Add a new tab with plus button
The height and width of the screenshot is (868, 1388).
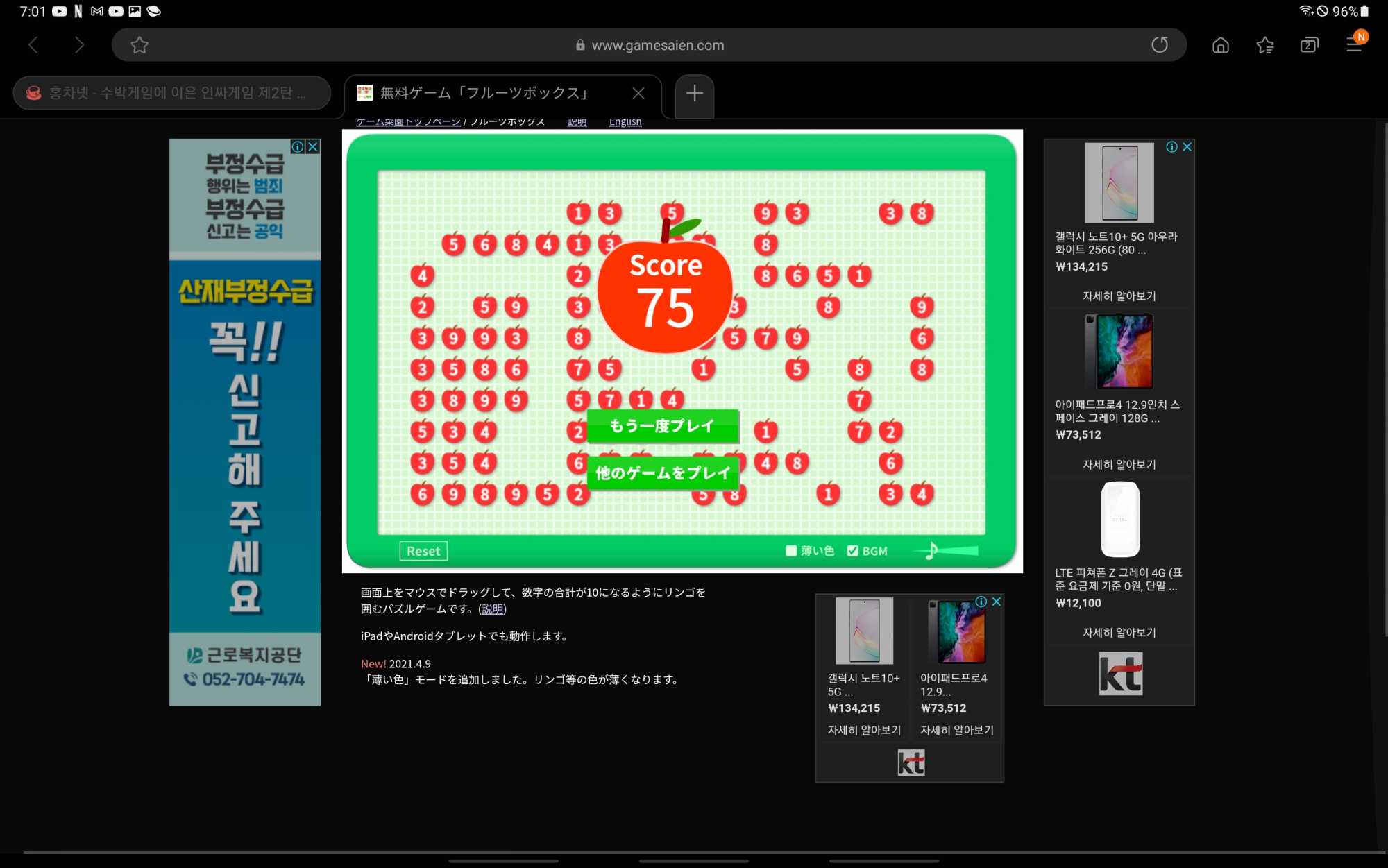click(694, 93)
